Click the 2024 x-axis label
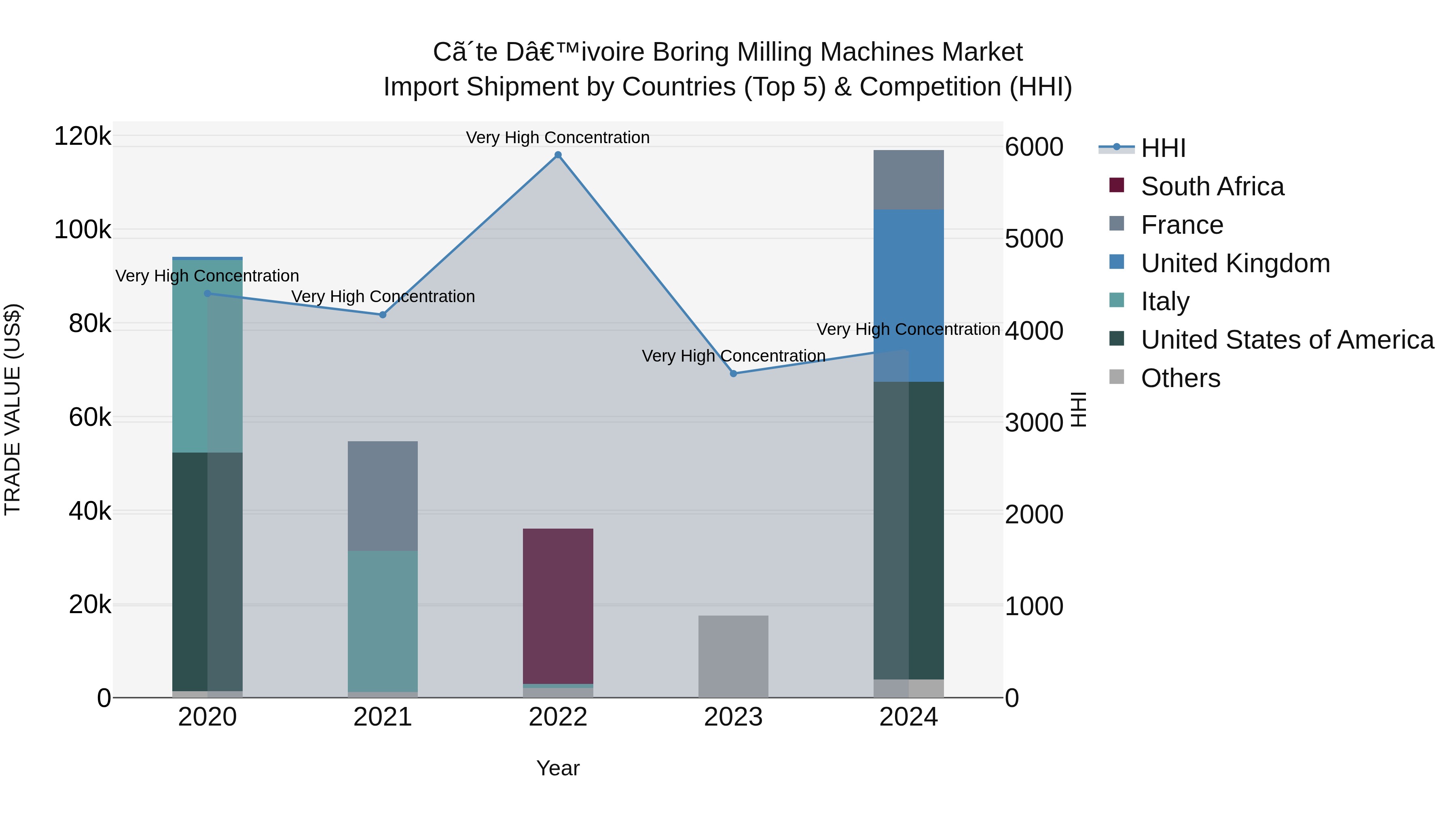This screenshot has height=819, width=1456. [x=909, y=717]
